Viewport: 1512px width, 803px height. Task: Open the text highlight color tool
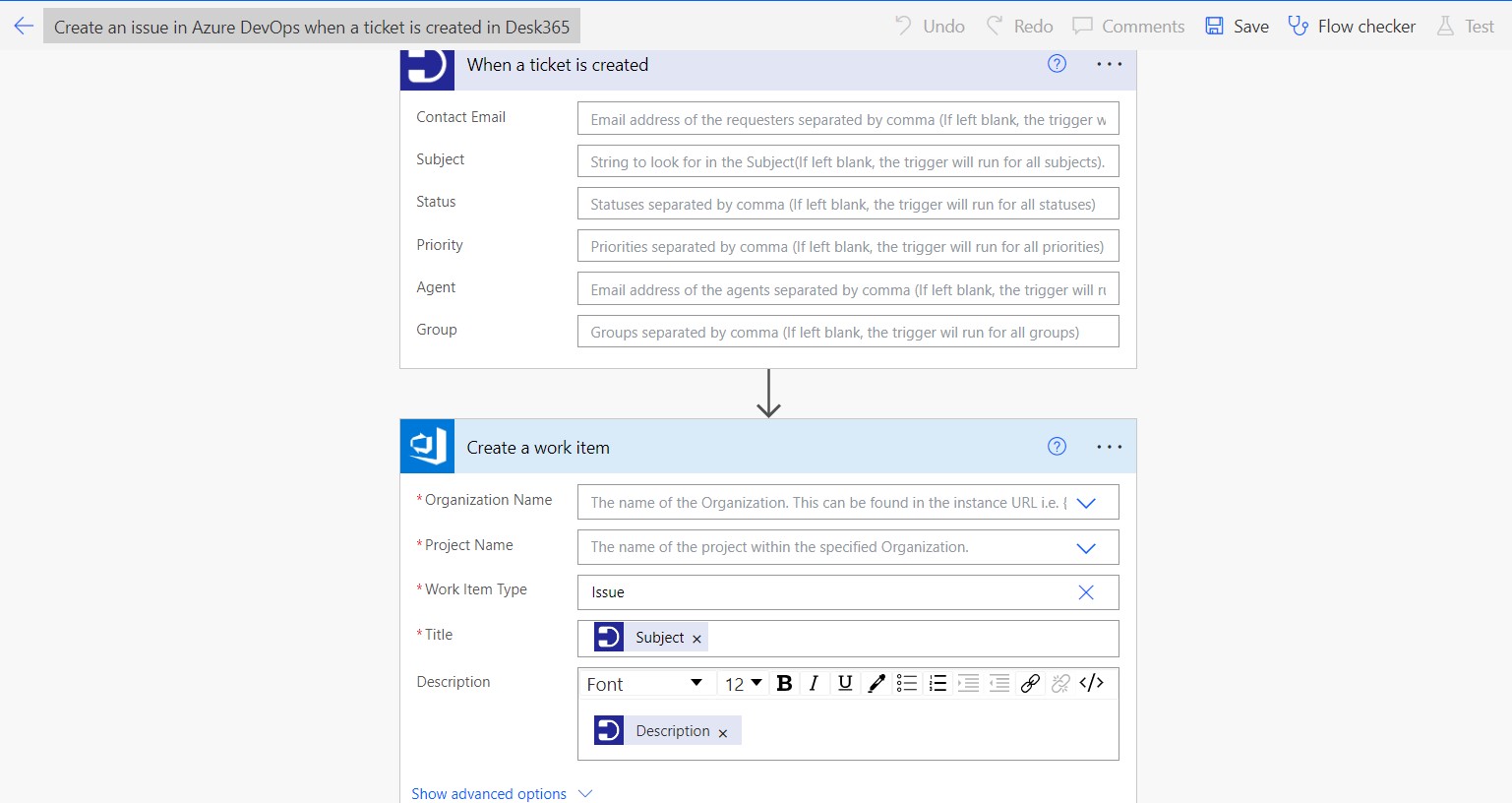[876, 682]
